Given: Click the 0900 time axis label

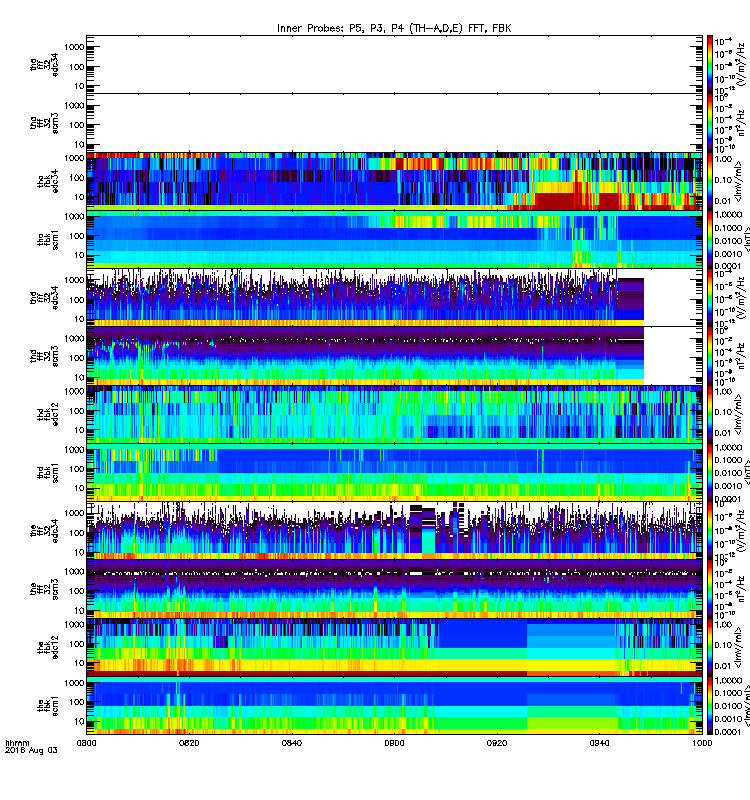Looking at the screenshot, I should [x=394, y=743].
